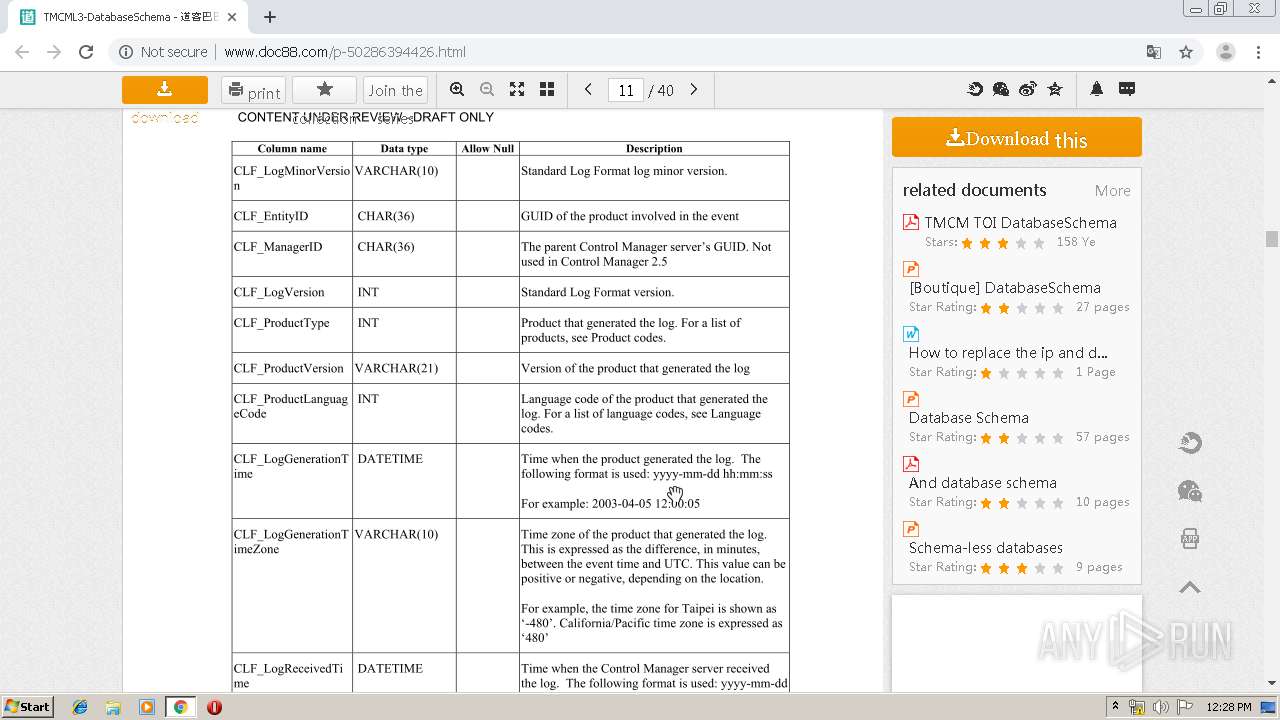The width and height of the screenshot is (1280, 720).
Task: Go to the previous page arrow
Action: 588,90
